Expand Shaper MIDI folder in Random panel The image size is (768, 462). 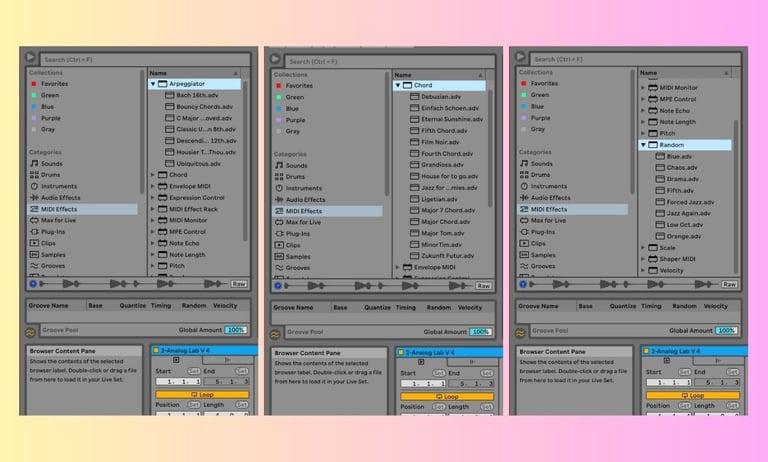point(643,259)
